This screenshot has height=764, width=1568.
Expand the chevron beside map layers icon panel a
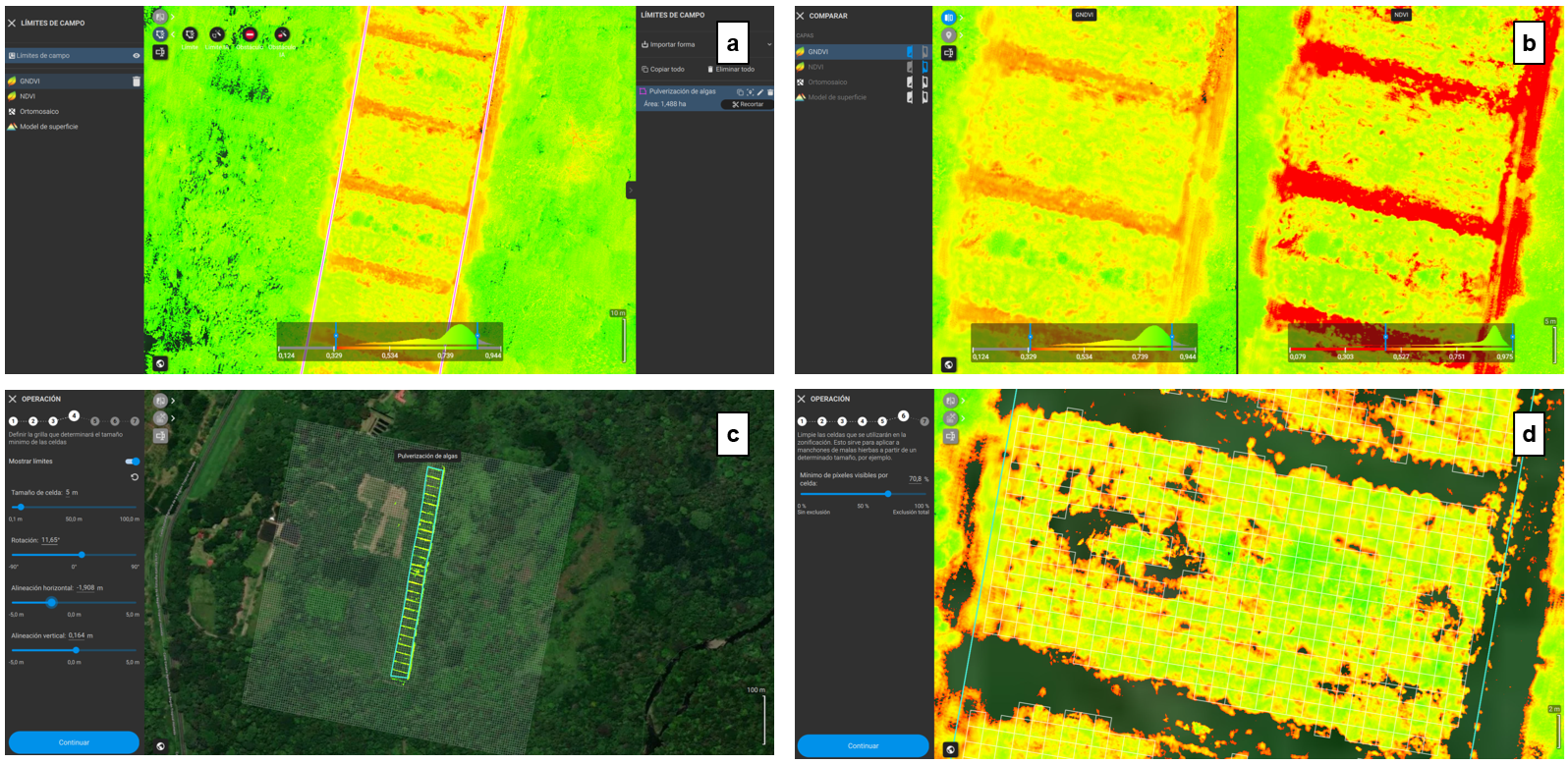[x=173, y=17]
